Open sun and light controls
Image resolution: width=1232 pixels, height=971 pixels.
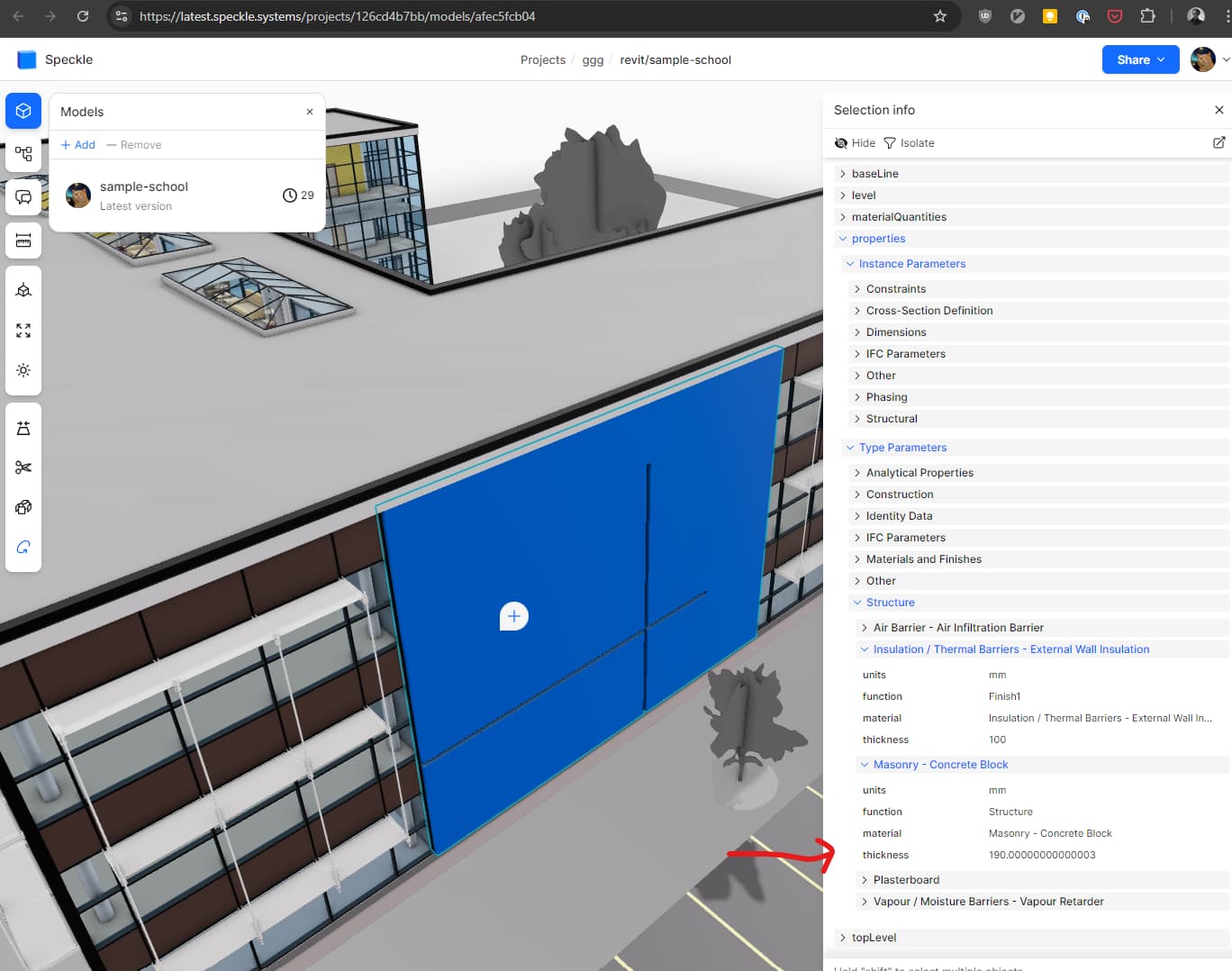tap(23, 370)
